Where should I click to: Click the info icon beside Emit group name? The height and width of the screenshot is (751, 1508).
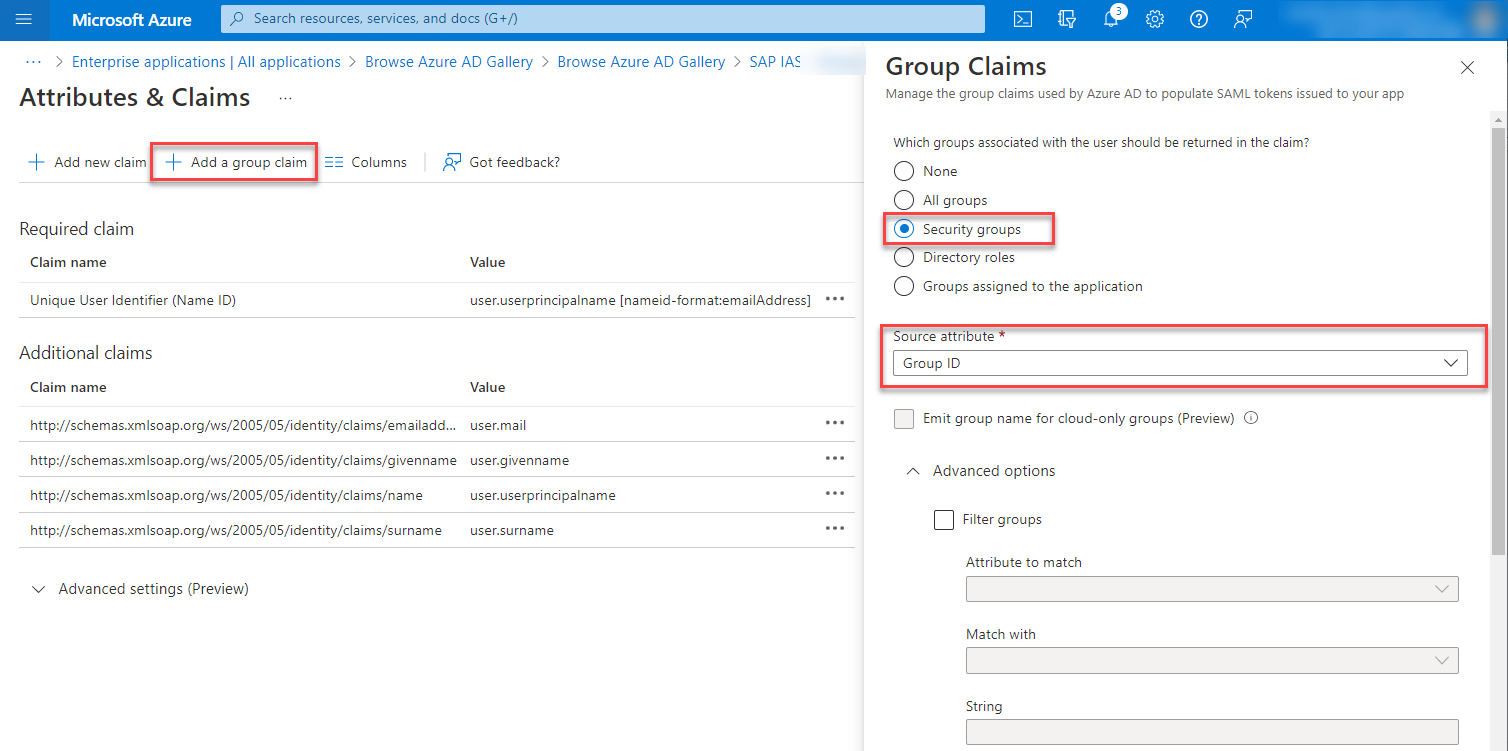pyautogui.click(x=1250, y=418)
